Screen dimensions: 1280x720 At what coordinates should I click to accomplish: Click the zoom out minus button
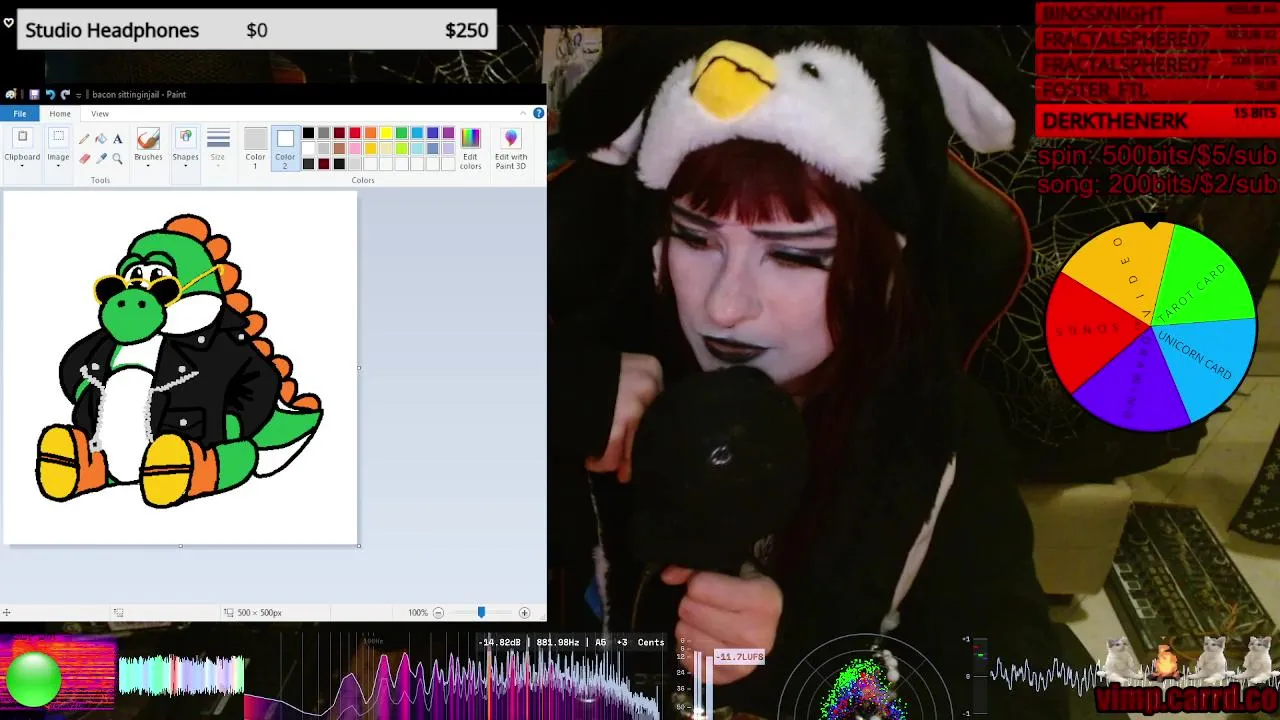(x=438, y=613)
